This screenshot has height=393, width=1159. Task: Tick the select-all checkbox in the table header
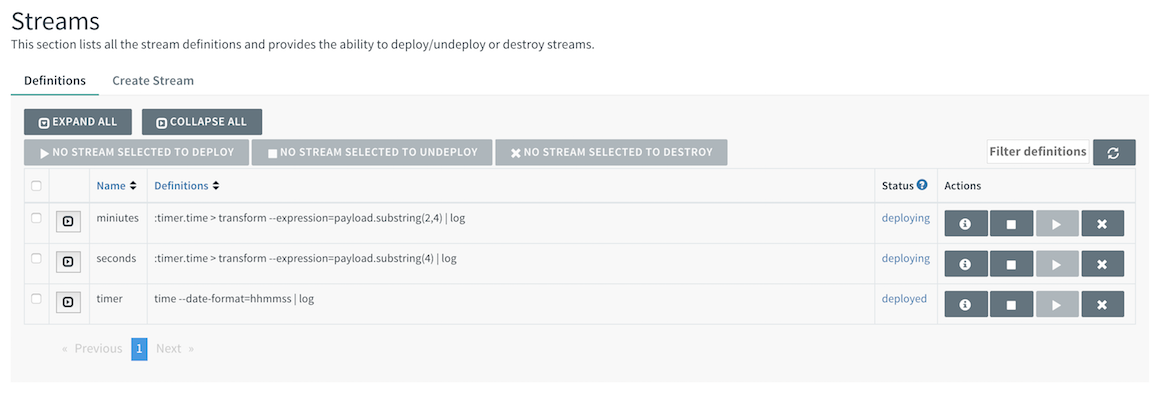pos(36,186)
